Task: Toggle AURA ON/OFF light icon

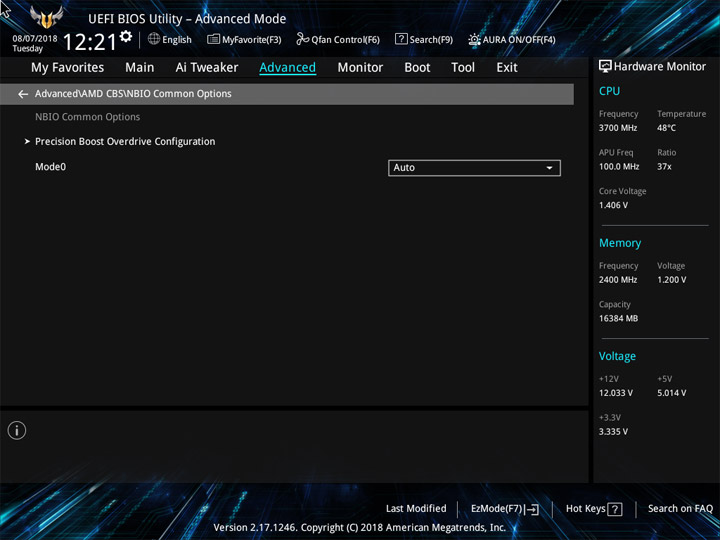Action: (474, 39)
